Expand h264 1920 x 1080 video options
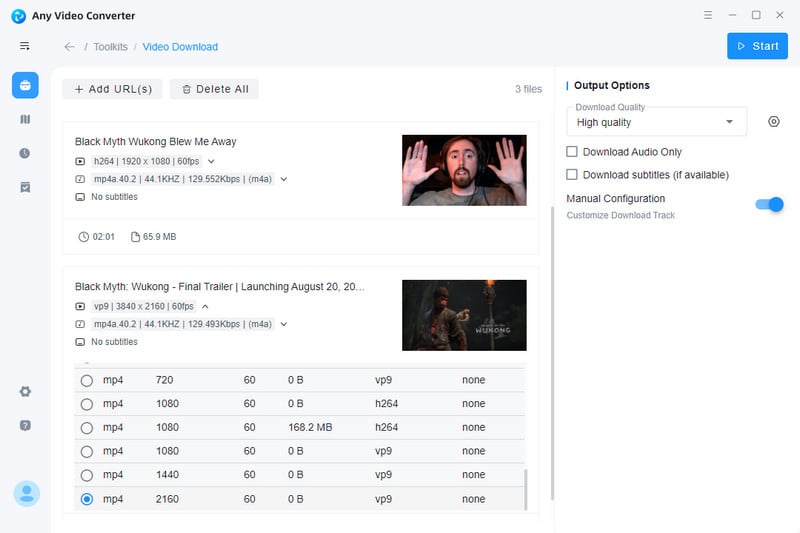This screenshot has width=800, height=533. [211, 161]
